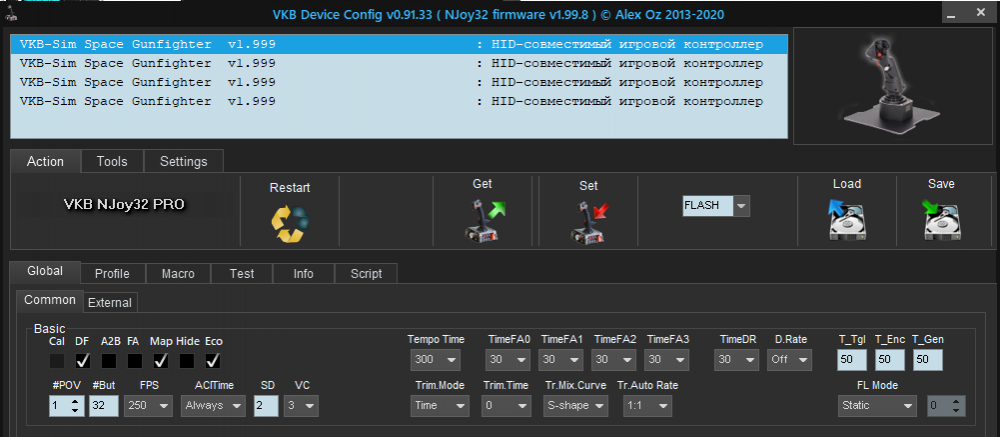The width and height of the screenshot is (1000, 437).
Task: Click the FL Mode numeric stepper
Action: [x=946, y=406]
